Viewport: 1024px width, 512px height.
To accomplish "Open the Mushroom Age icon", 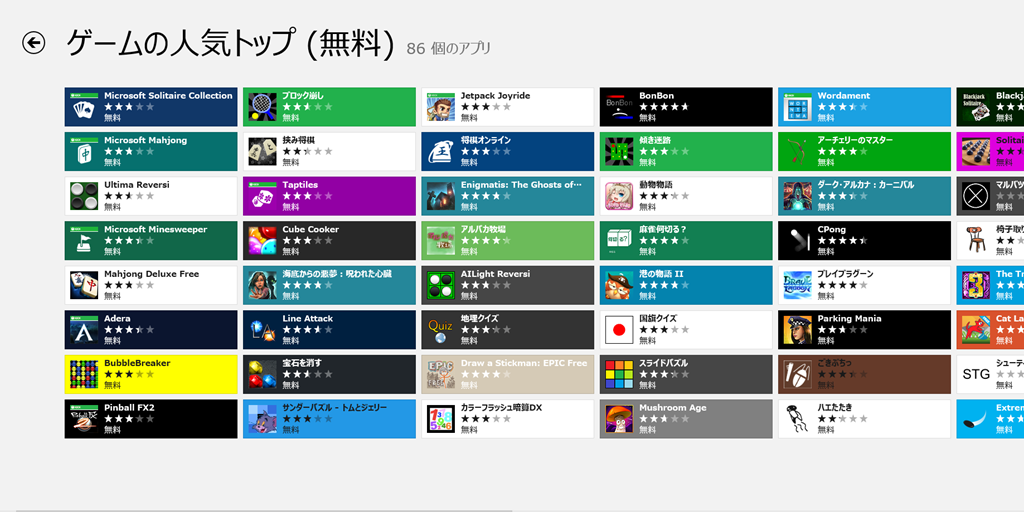I will pos(619,419).
